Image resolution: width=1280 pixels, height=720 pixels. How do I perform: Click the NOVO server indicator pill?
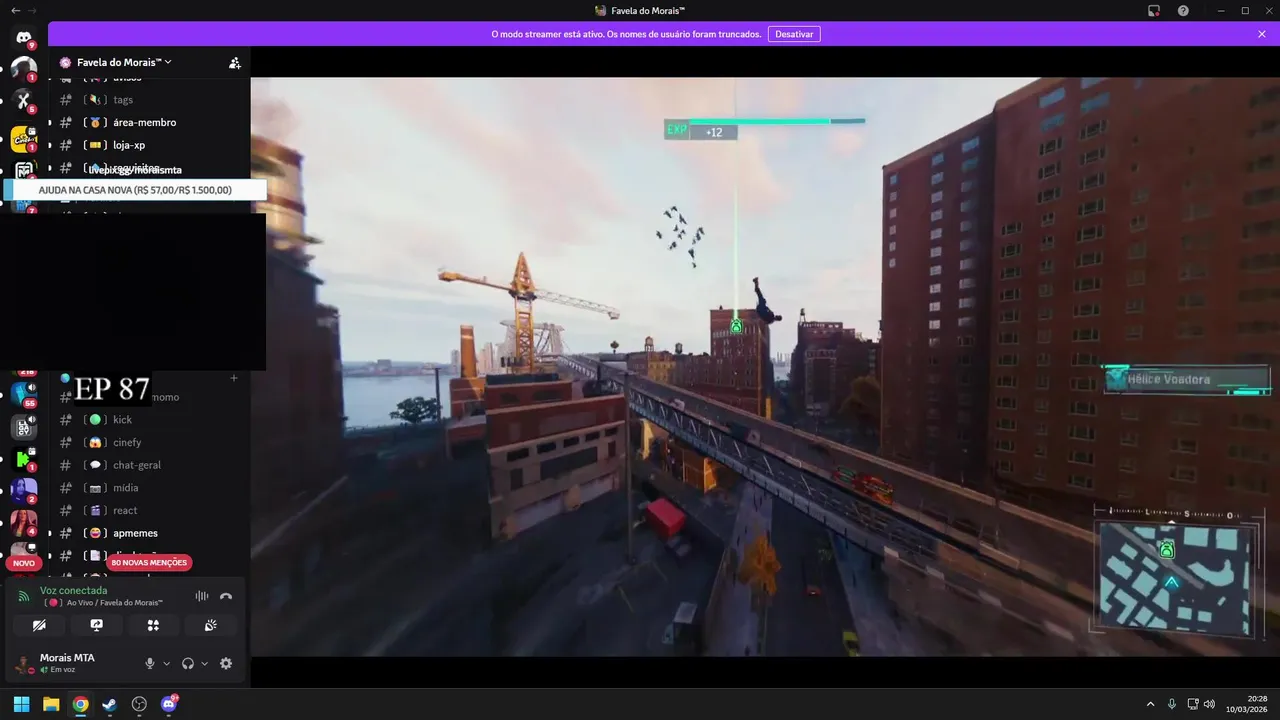coord(24,563)
